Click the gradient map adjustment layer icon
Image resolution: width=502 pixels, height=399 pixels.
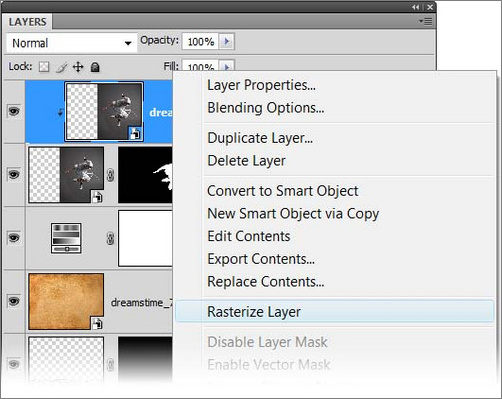point(66,238)
